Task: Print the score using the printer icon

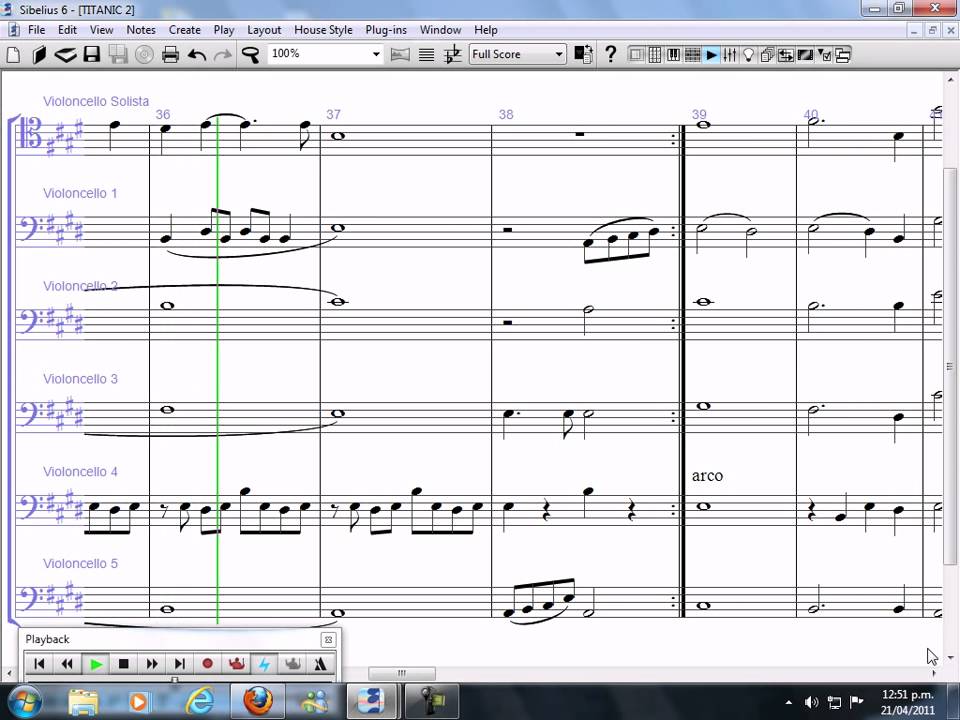Action: pos(170,54)
